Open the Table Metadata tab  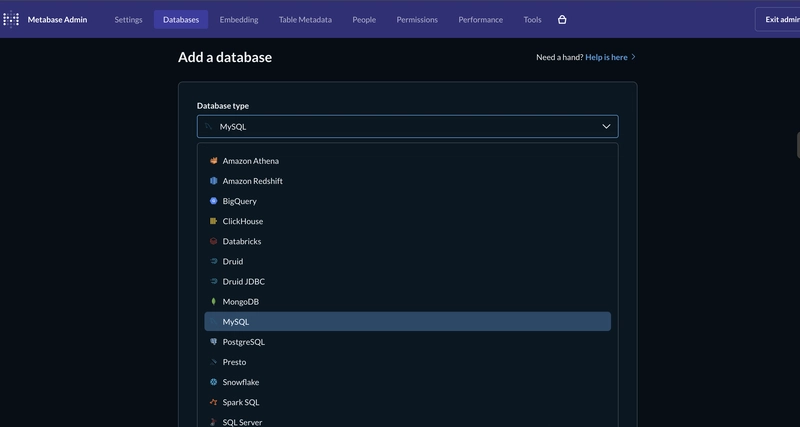pos(305,19)
